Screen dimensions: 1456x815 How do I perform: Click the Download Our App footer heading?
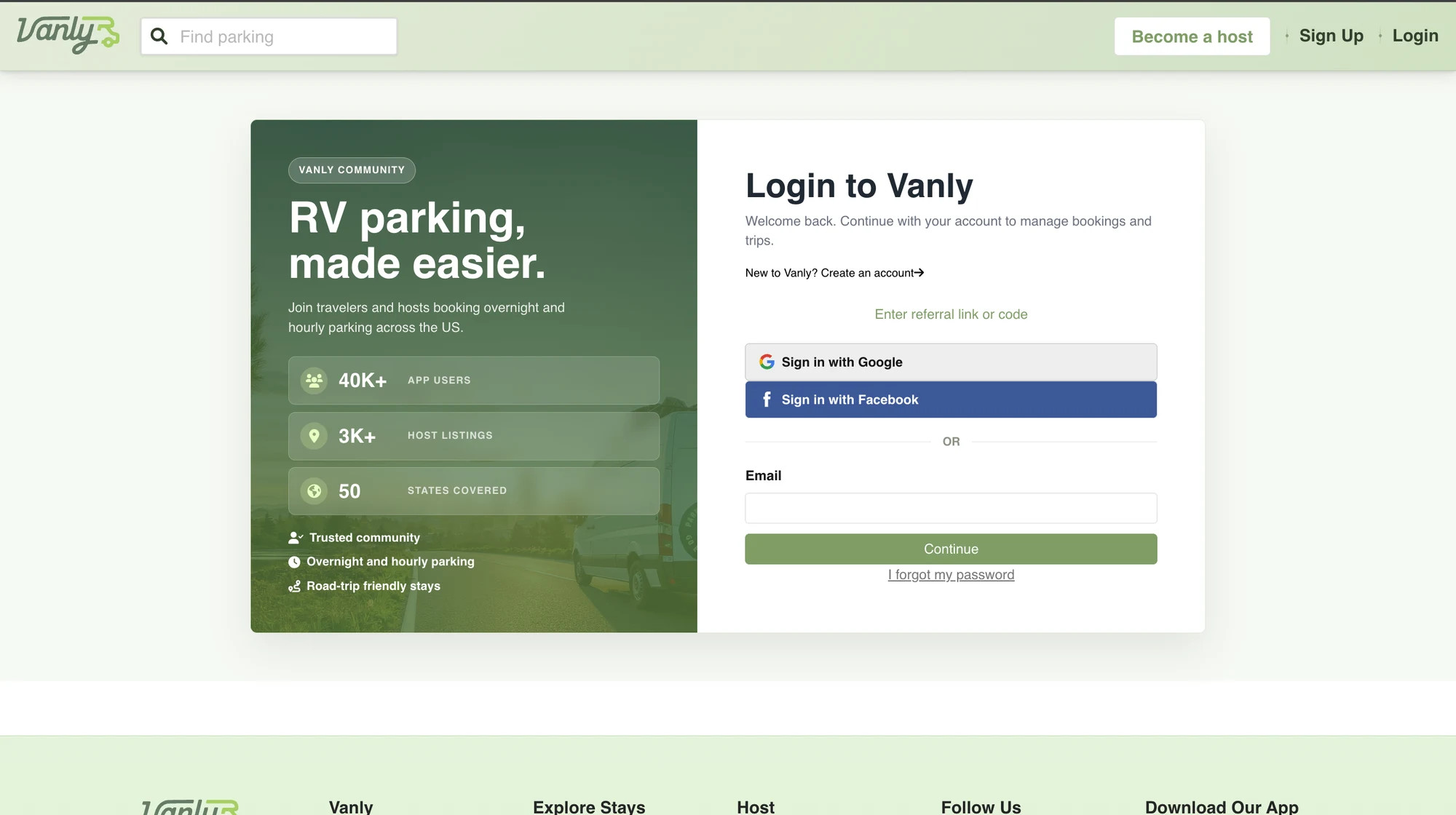(x=1222, y=807)
